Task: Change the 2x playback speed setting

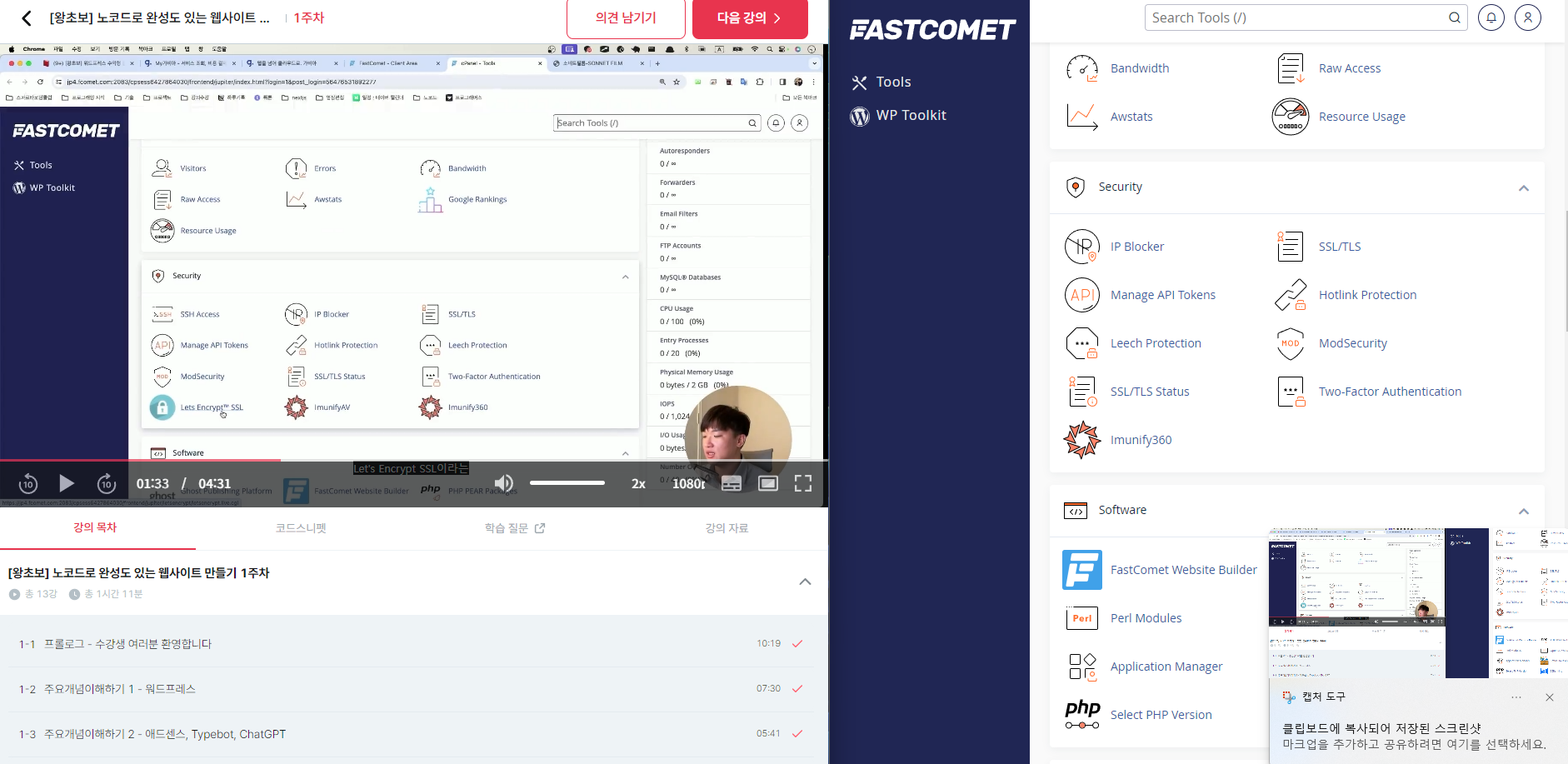Action: click(638, 484)
